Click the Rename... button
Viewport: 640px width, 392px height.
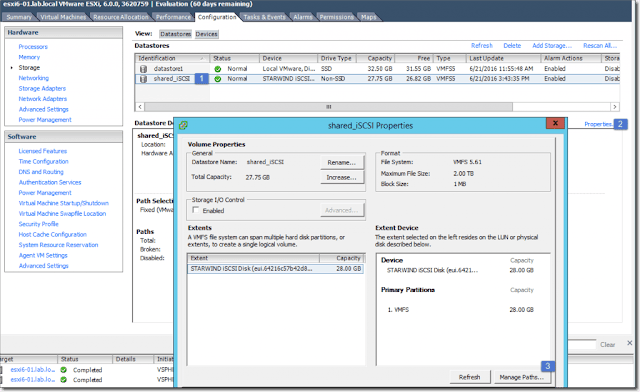click(x=342, y=163)
